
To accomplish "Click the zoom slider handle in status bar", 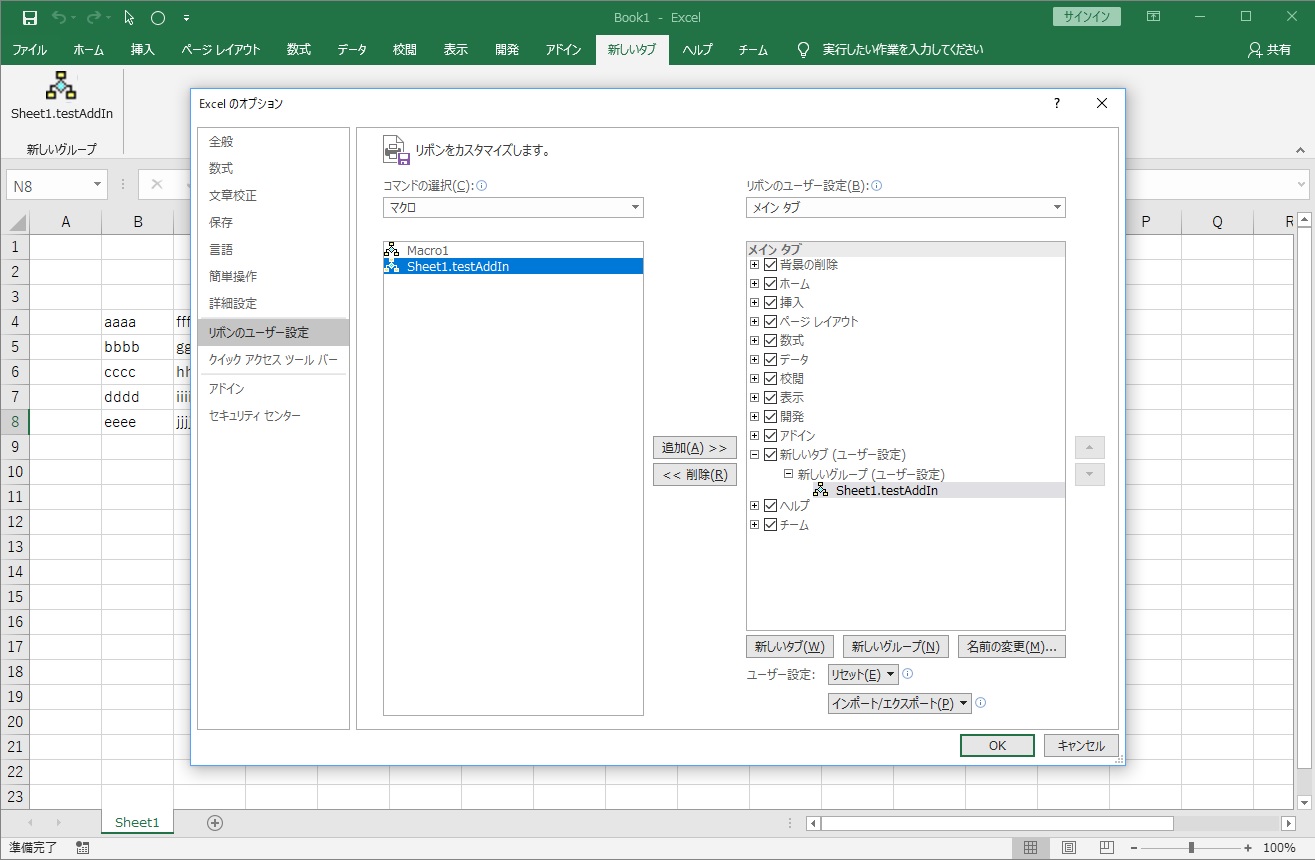I will click(x=1191, y=848).
